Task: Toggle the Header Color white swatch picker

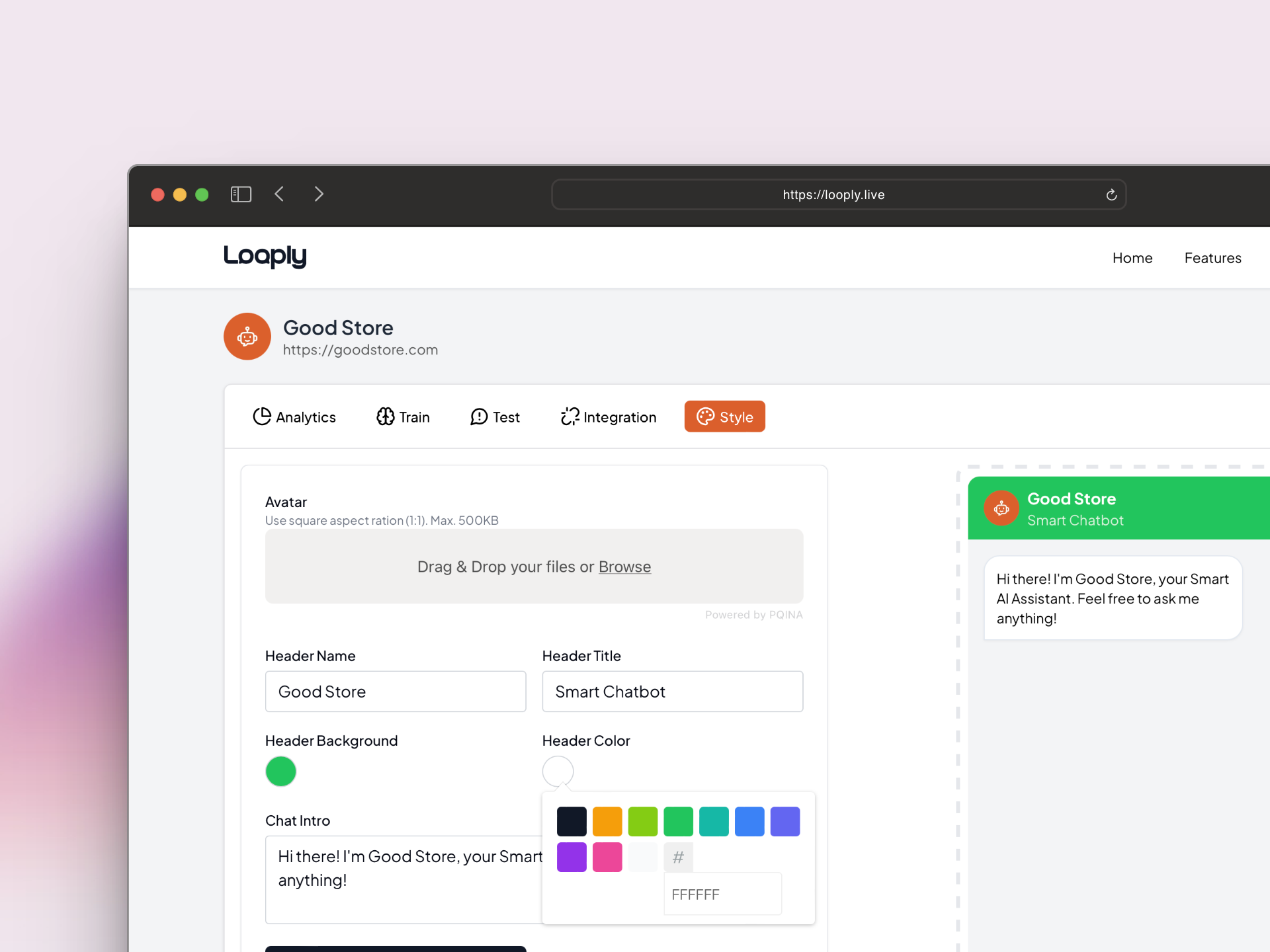Action: pos(558,772)
